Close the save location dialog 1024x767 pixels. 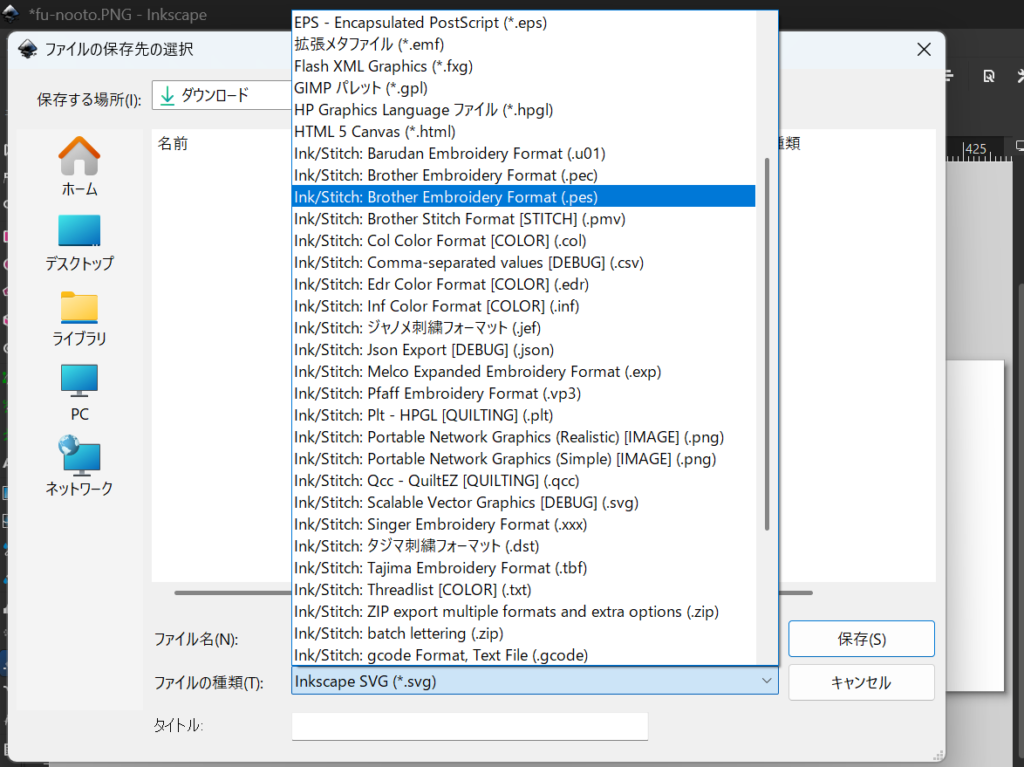922,49
